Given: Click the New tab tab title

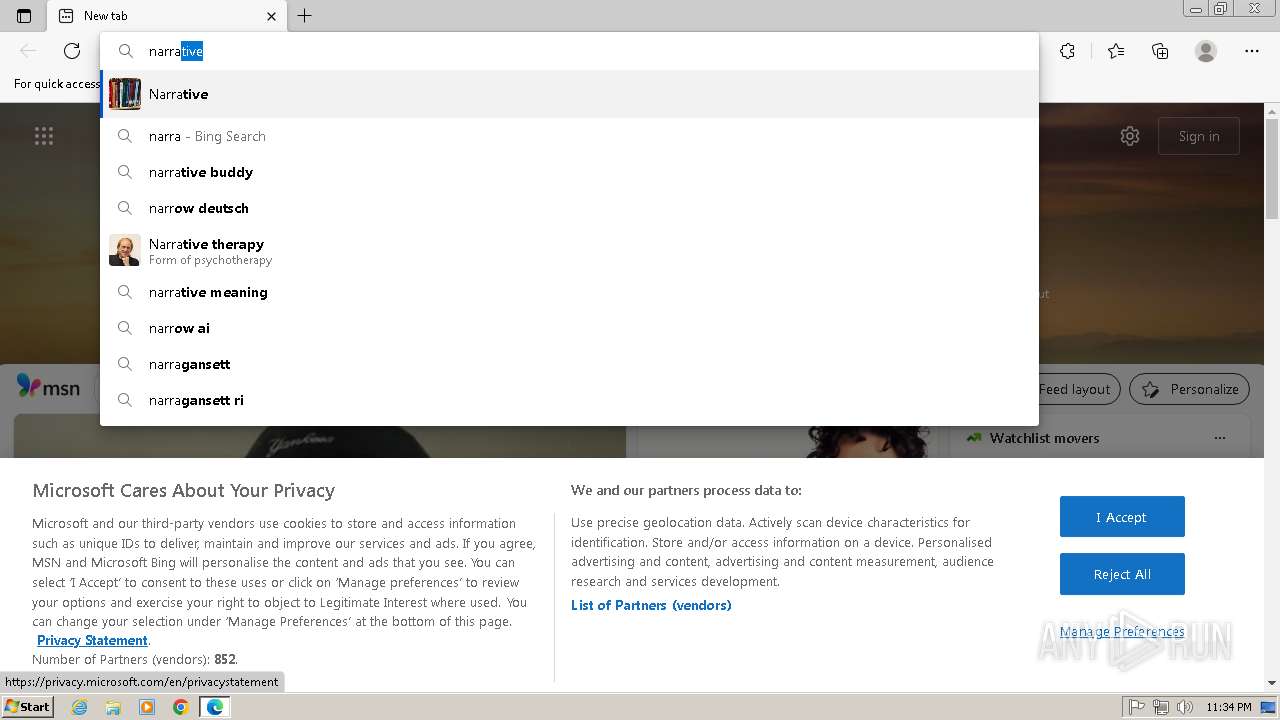Looking at the screenshot, I should pyautogui.click(x=105, y=16).
